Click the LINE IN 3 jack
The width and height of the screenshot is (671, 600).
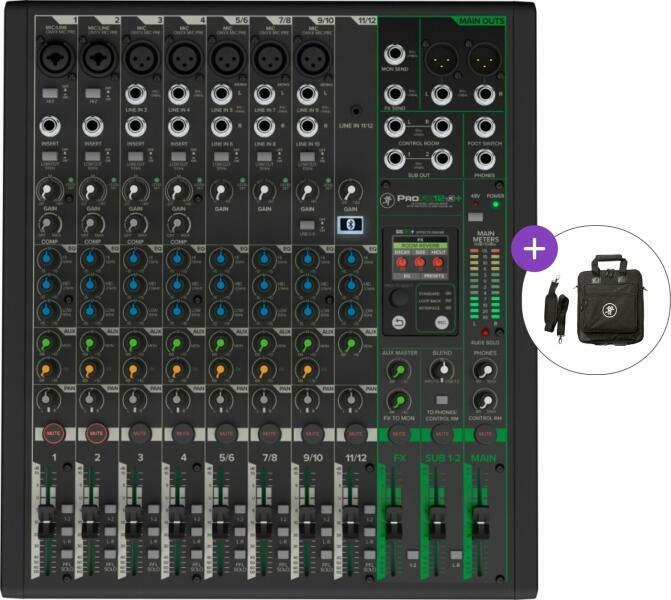[x=136, y=94]
